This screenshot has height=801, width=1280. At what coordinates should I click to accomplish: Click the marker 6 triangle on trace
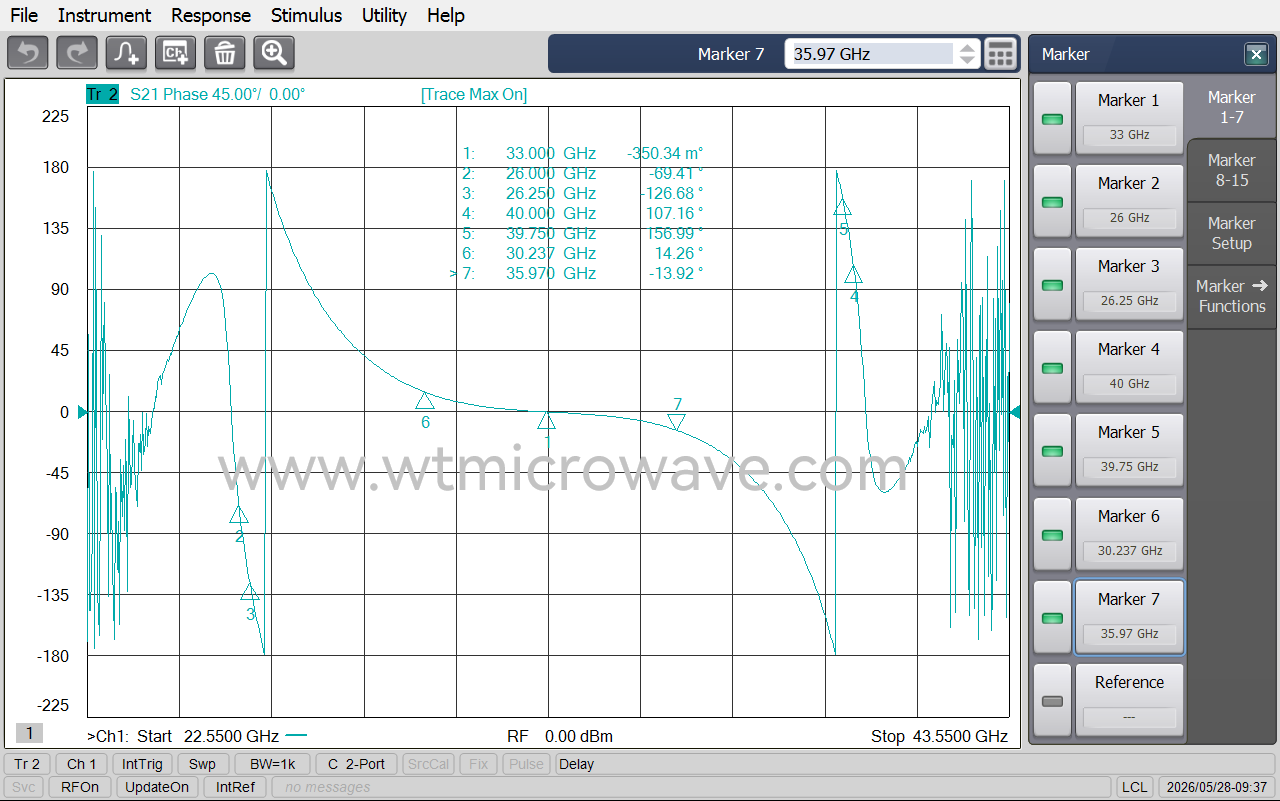pos(425,401)
